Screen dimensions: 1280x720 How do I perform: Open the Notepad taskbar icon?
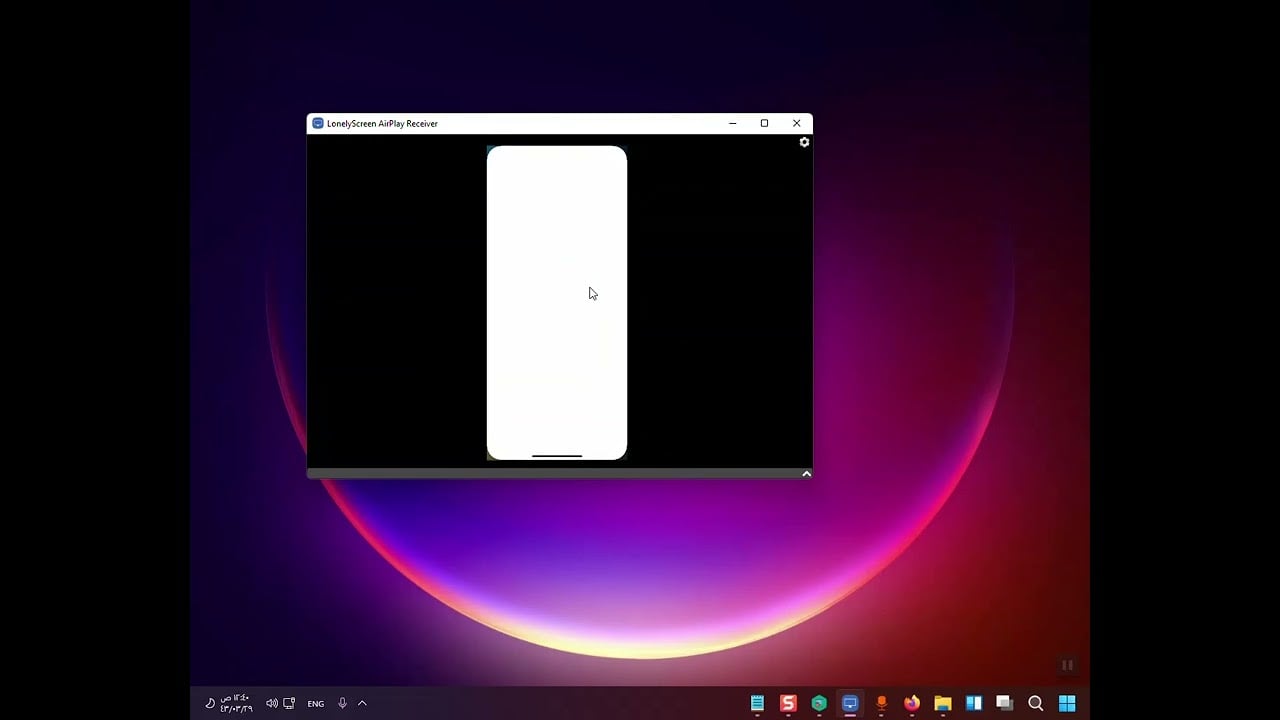point(757,703)
